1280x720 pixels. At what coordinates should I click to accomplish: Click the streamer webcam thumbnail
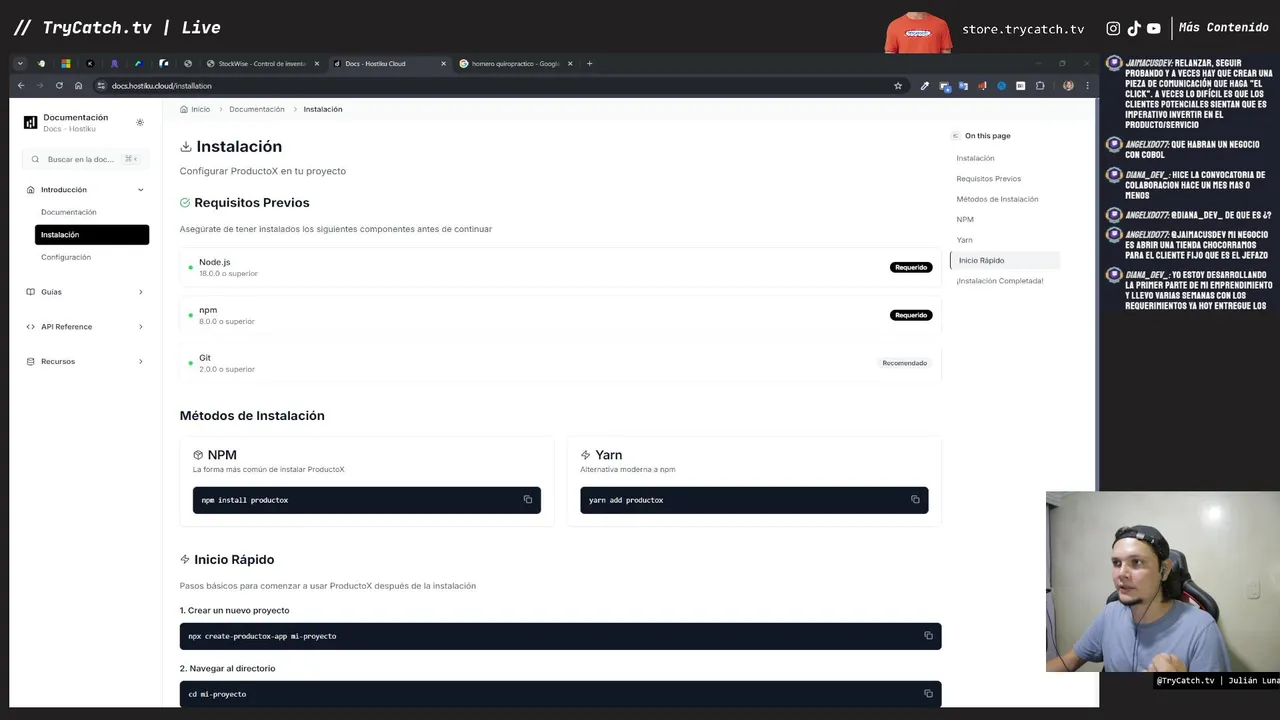1163,582
